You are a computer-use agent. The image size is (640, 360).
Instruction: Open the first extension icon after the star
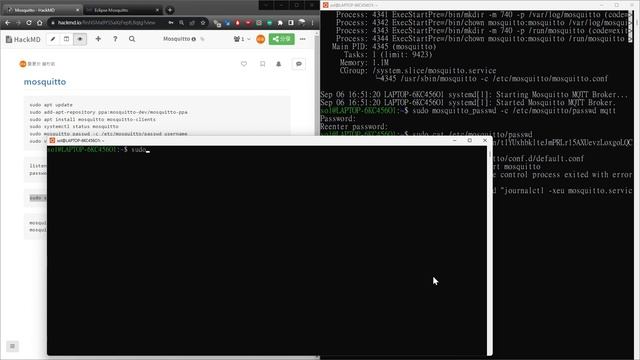[217, 23]
